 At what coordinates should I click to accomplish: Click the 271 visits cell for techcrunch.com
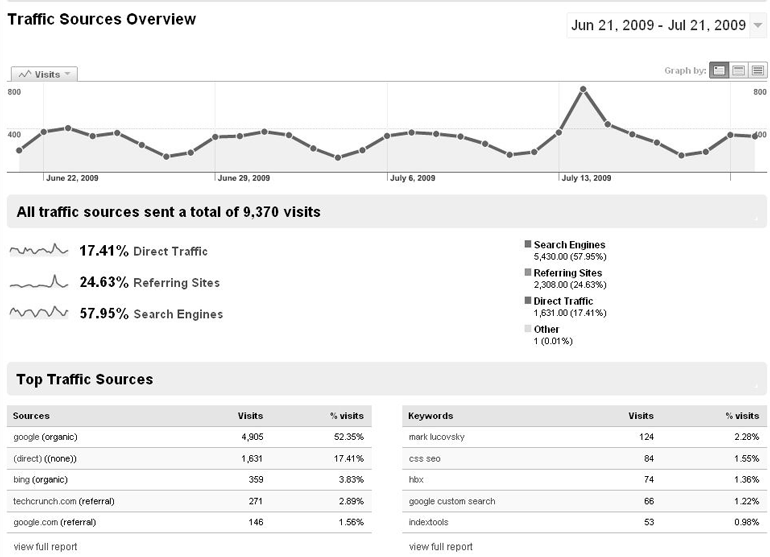pyautogui.click(x=255, y=501)
